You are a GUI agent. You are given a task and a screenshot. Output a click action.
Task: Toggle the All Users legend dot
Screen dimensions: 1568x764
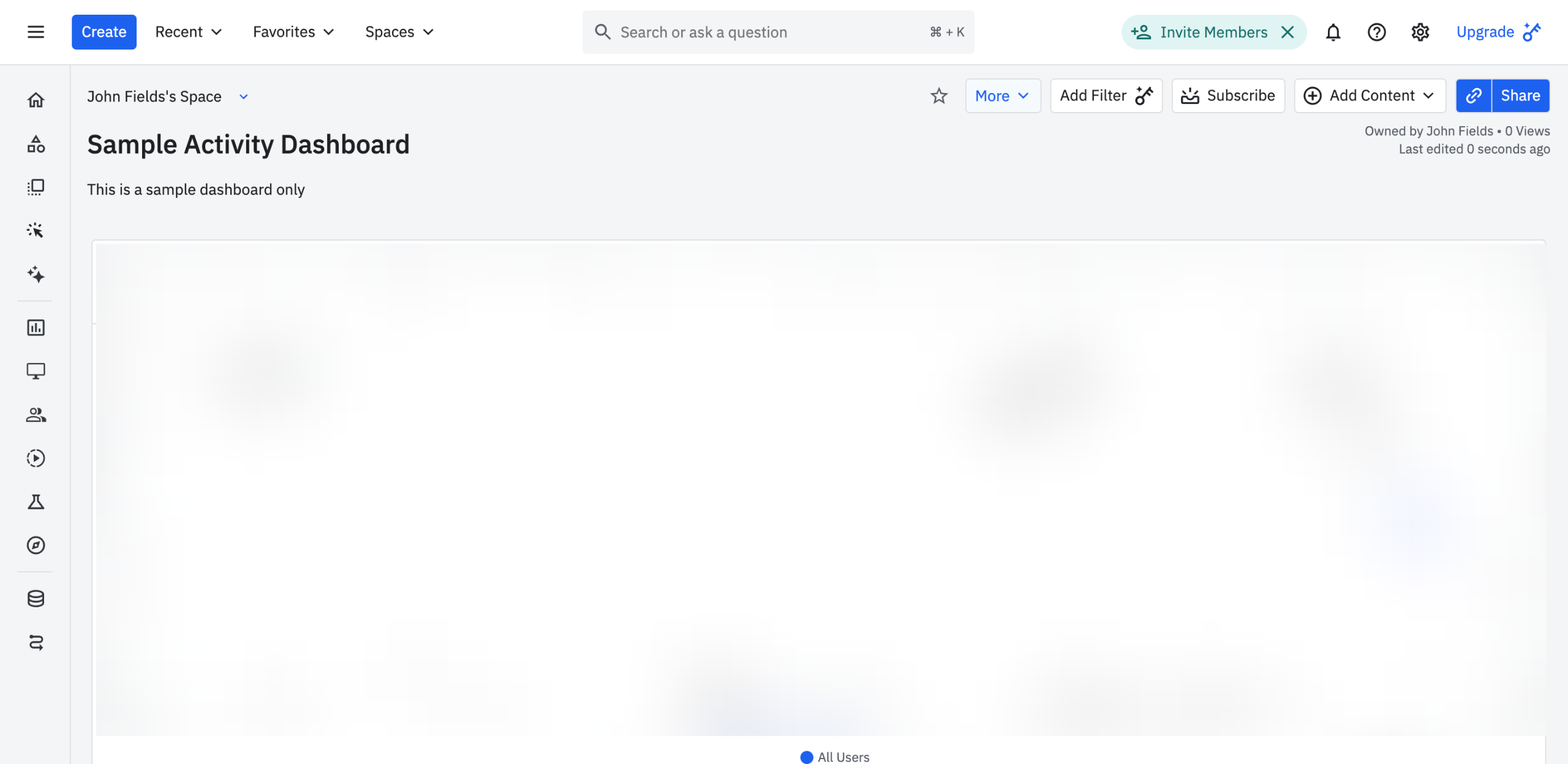806,757
